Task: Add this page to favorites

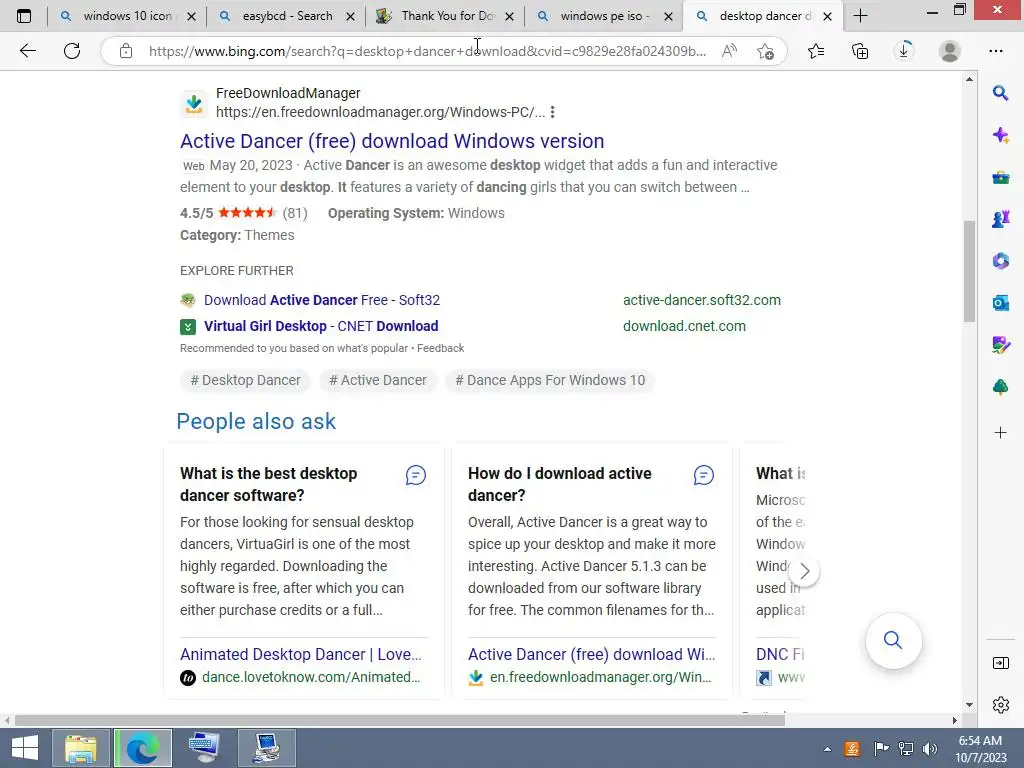Action: (x=765, y=51)
